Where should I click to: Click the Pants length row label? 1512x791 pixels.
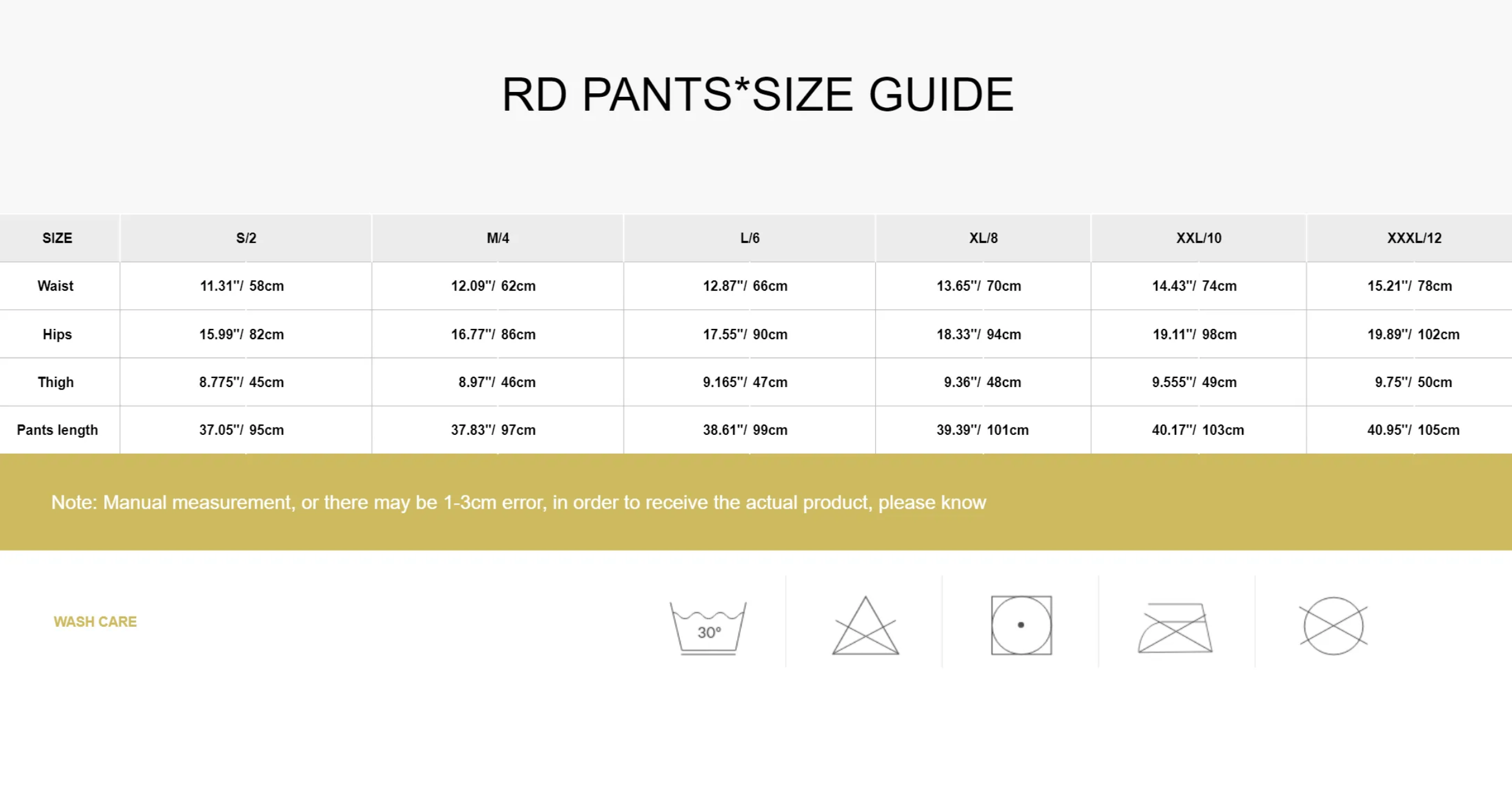pos(57,430)
